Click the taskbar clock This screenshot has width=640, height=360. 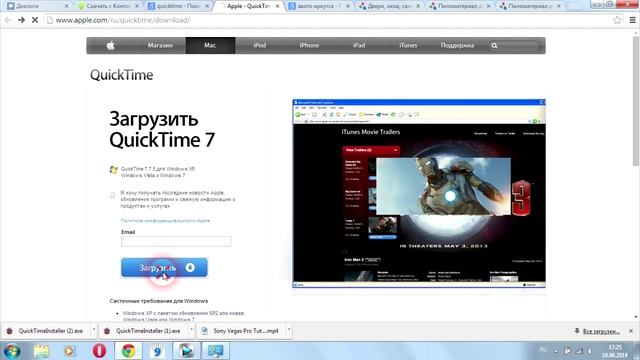coord(614,351)
